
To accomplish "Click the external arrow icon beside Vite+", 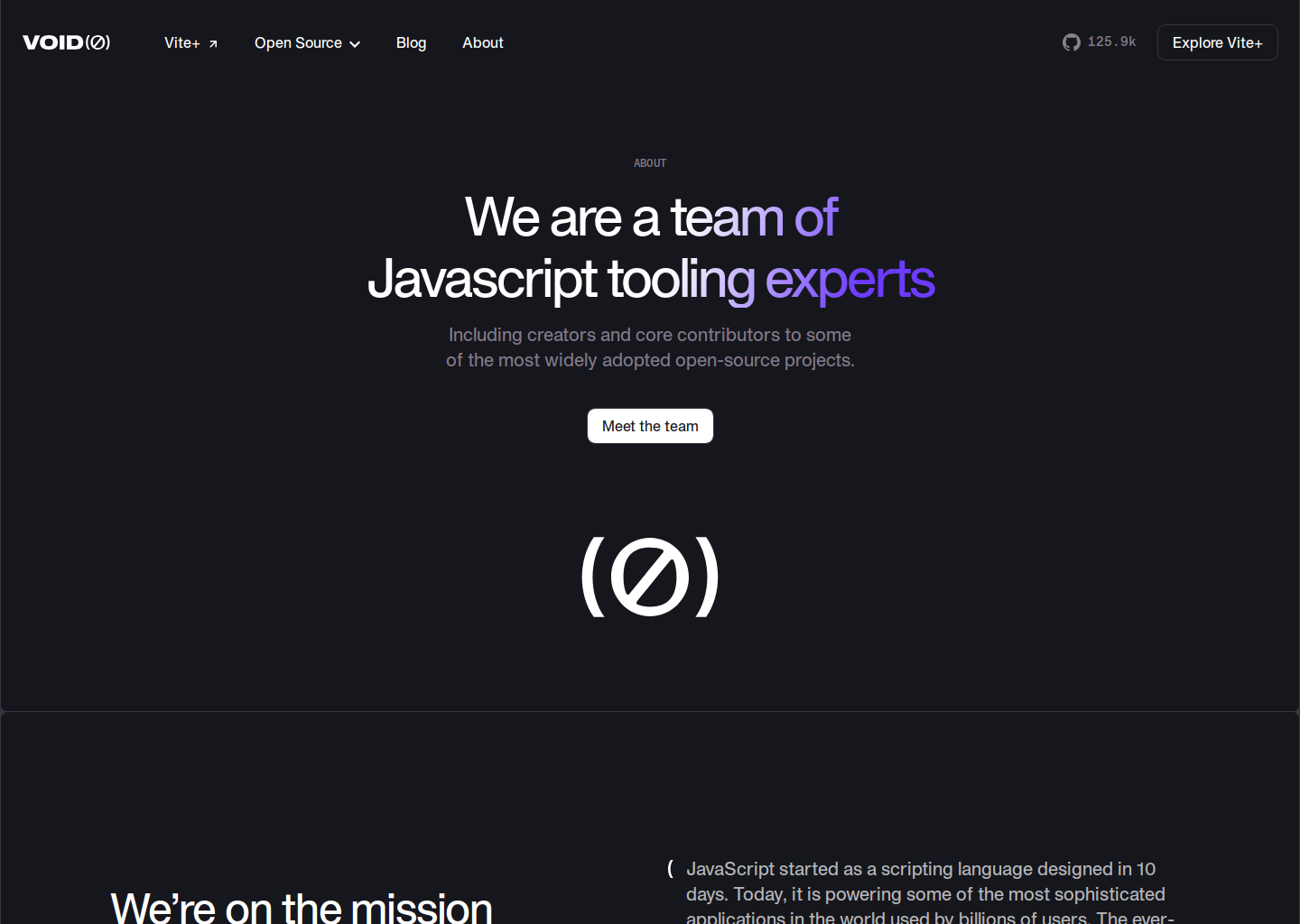I will (213, 43).
